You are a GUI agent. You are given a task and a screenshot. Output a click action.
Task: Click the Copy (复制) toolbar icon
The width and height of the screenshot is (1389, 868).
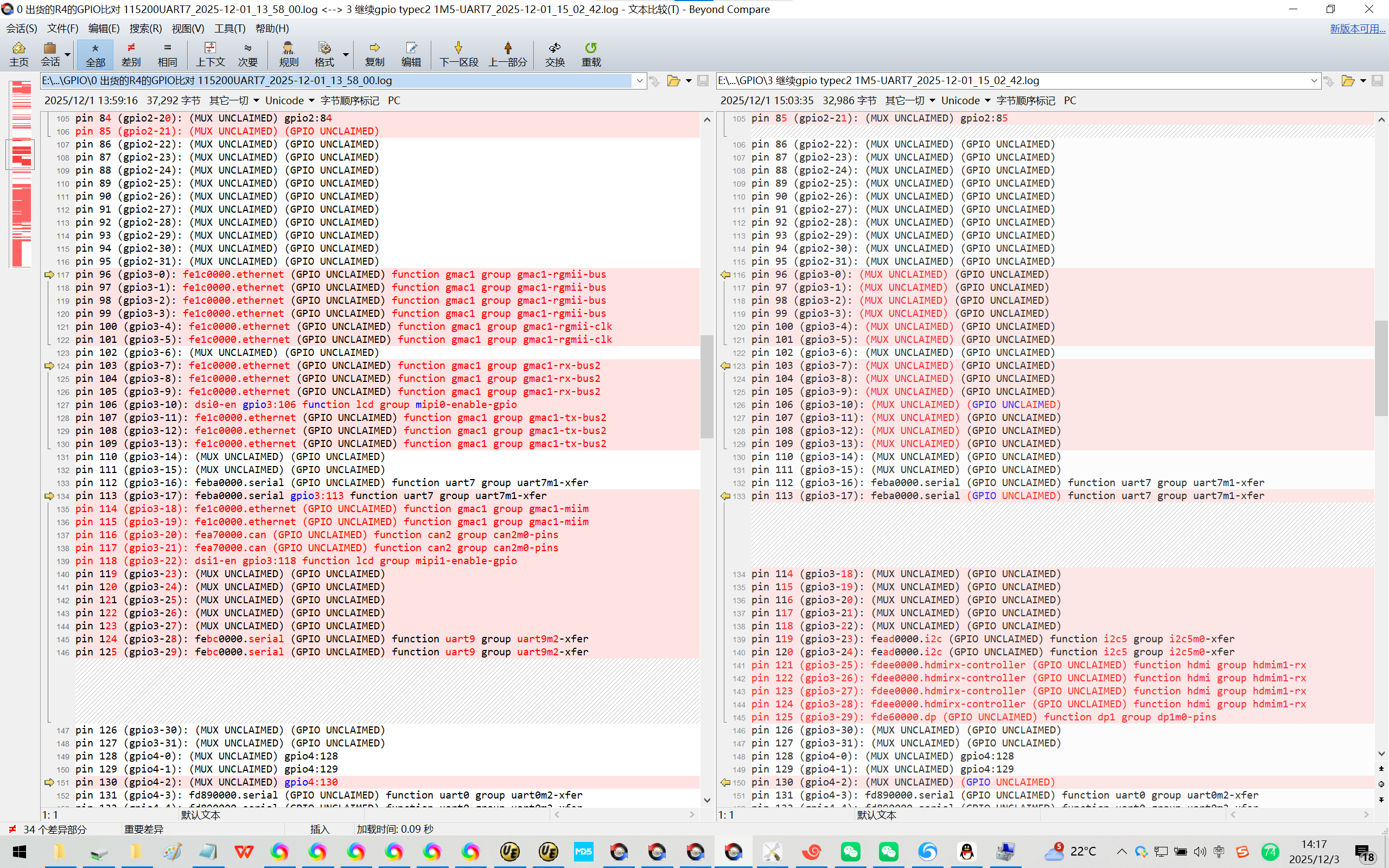[x=374, y=54]
